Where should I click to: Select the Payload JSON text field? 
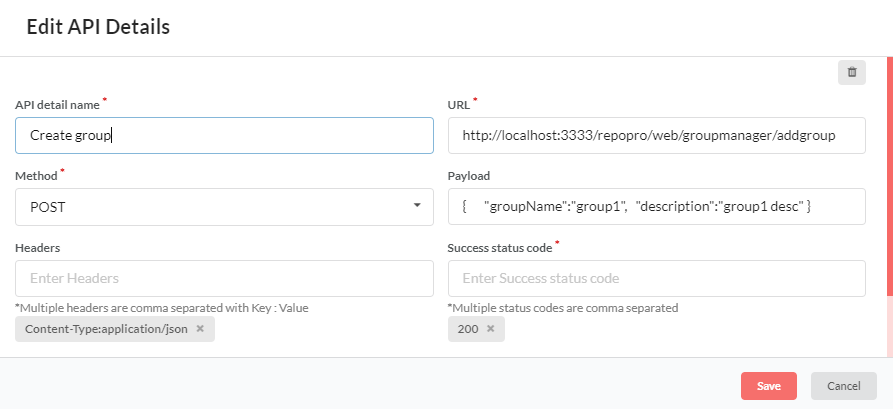(657, 207)
